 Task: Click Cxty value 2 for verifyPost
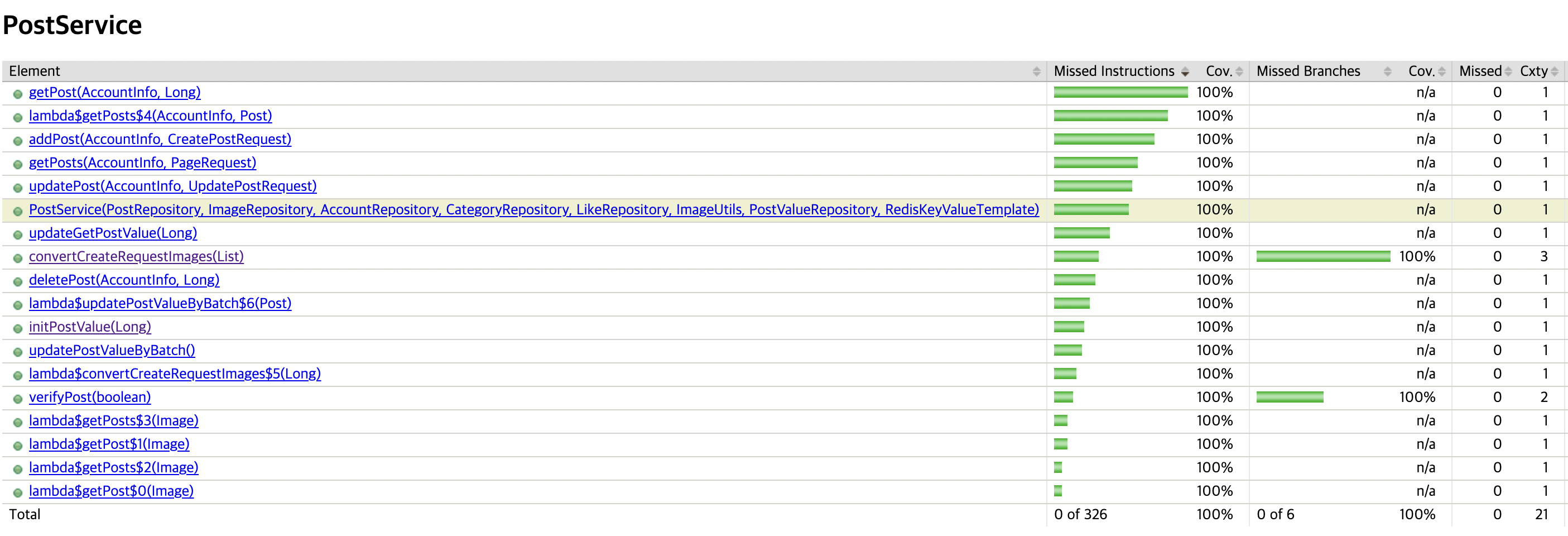pos(1543,397)
